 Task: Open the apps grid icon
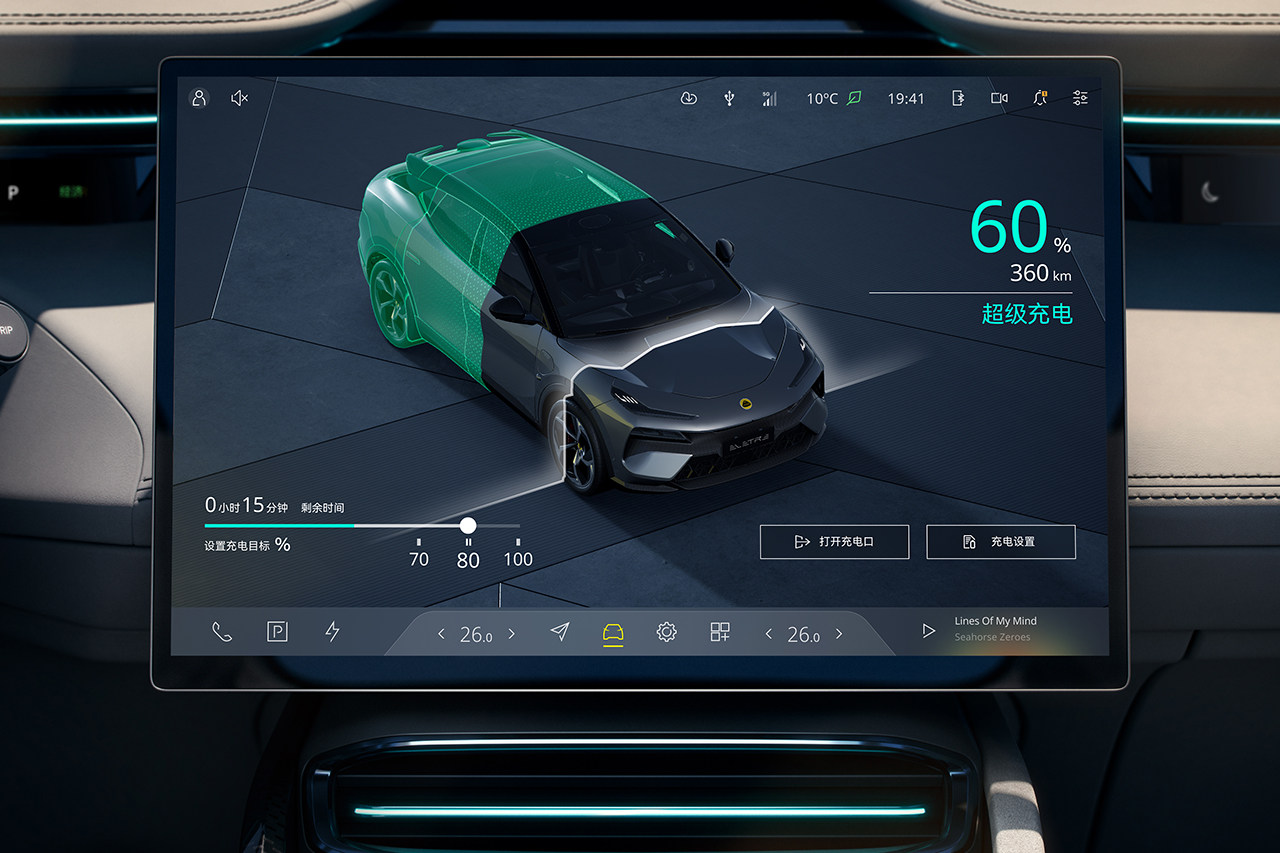click(720, 632)
